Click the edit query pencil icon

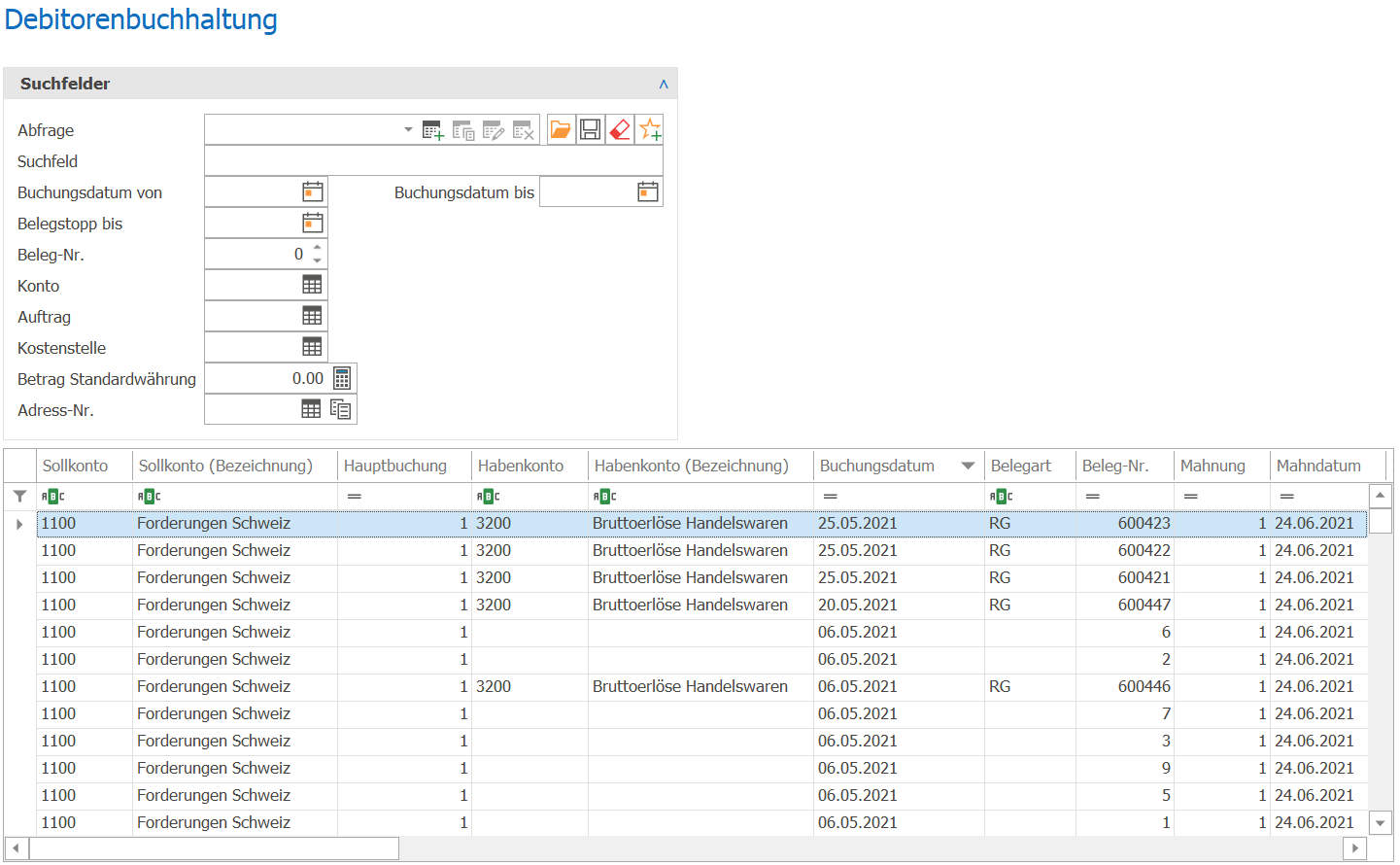click(x=494, y=130)
